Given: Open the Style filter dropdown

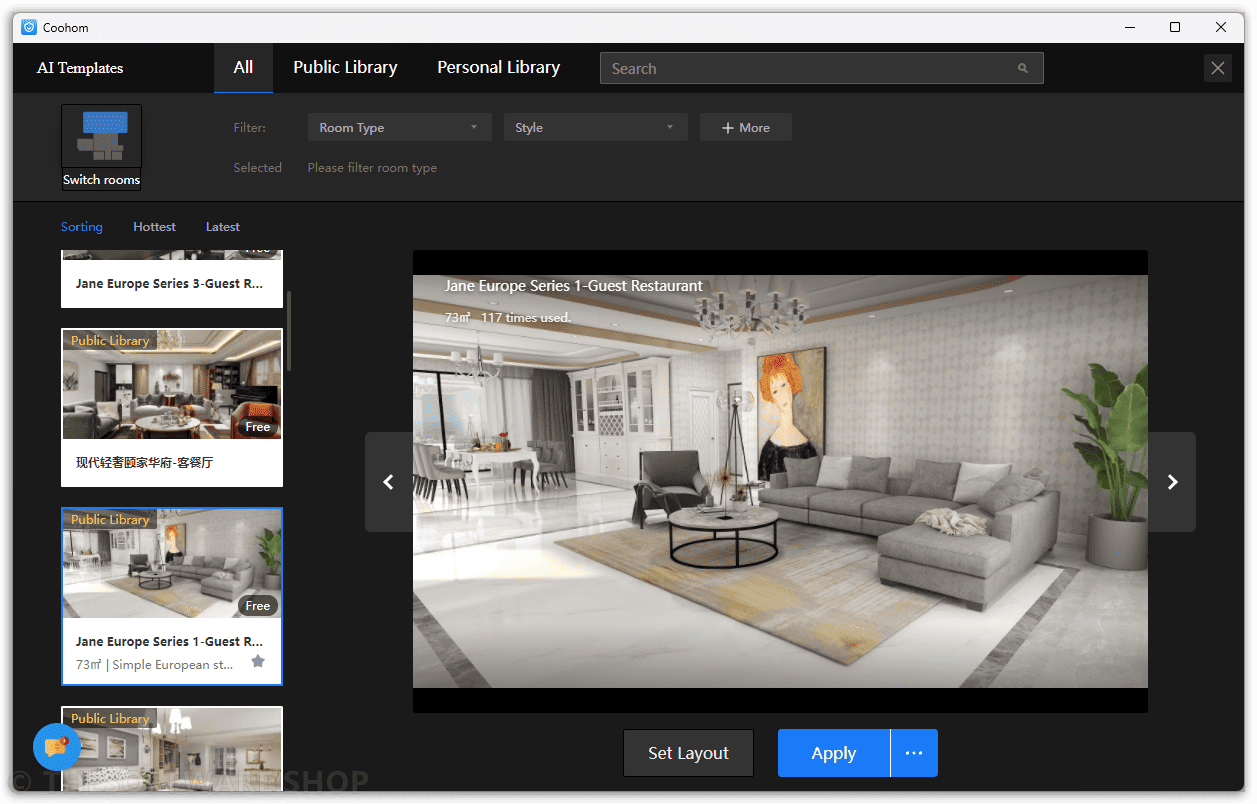Looking at the screenshot, I should (x=595, y=127).
